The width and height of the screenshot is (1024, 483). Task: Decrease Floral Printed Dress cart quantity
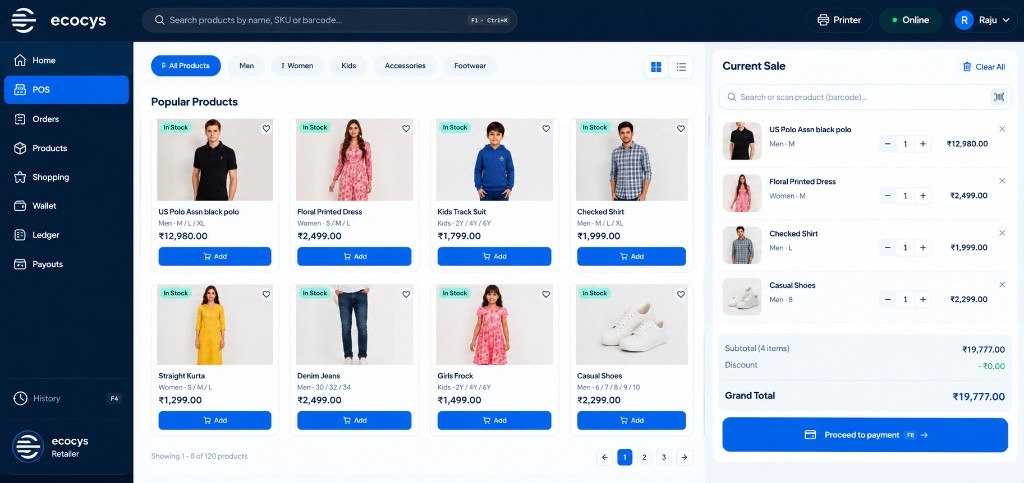point(888,195)
